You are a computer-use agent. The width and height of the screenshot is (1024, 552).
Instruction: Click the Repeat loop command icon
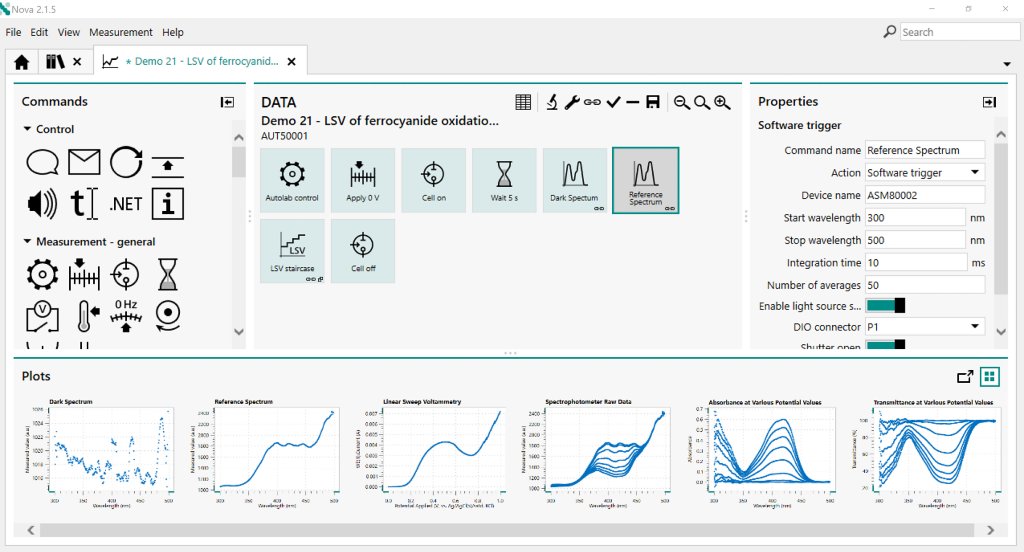[126, 162]
